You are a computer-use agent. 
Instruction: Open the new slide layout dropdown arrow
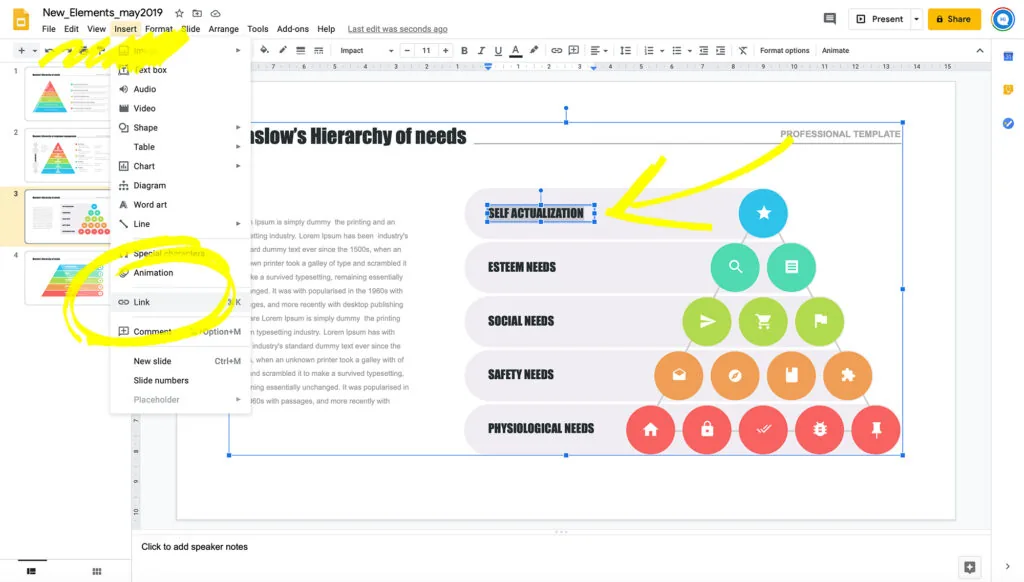[x=35, y=50]
